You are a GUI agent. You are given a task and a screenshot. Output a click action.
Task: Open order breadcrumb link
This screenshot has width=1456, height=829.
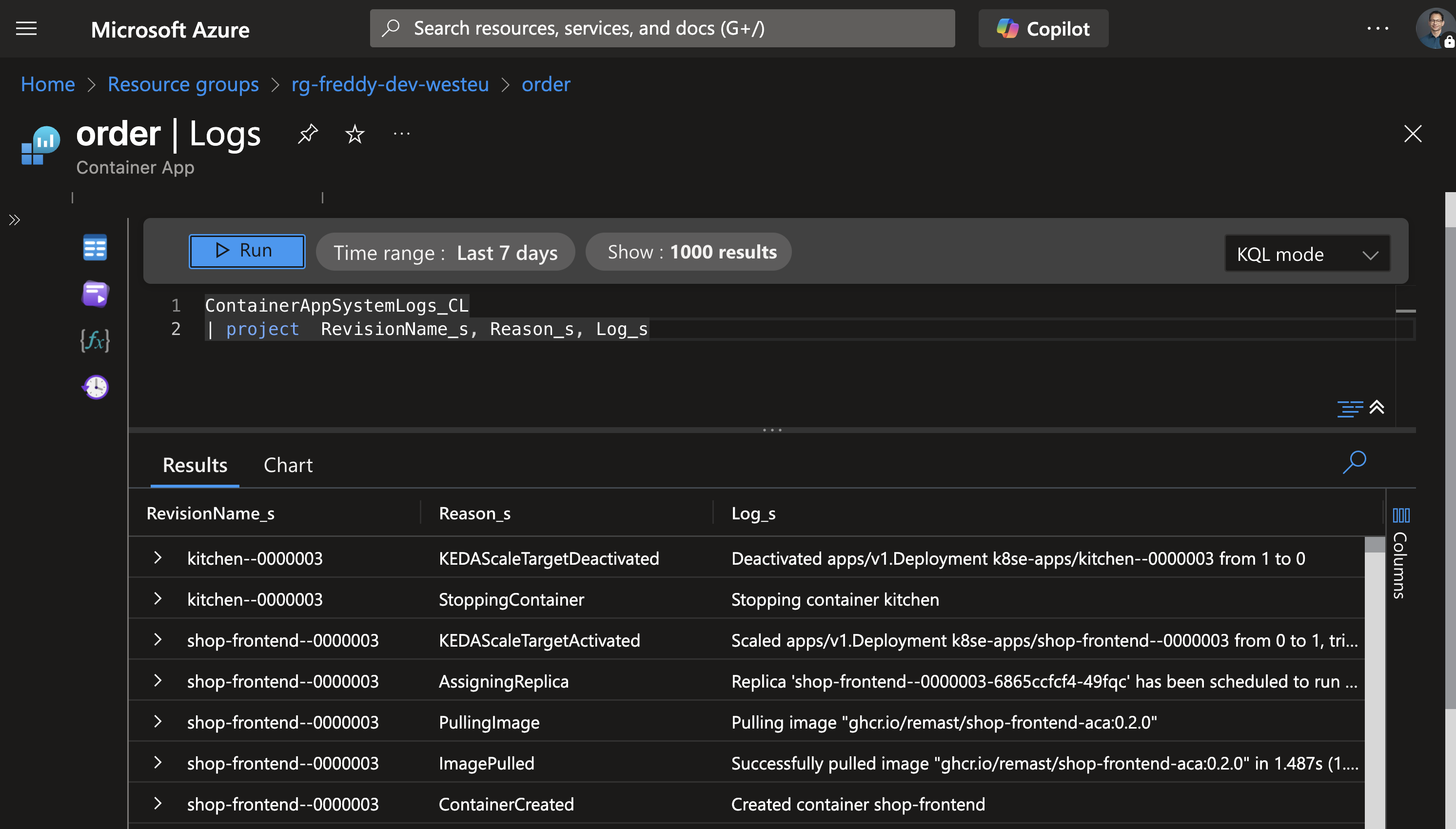tap(545, 84)
